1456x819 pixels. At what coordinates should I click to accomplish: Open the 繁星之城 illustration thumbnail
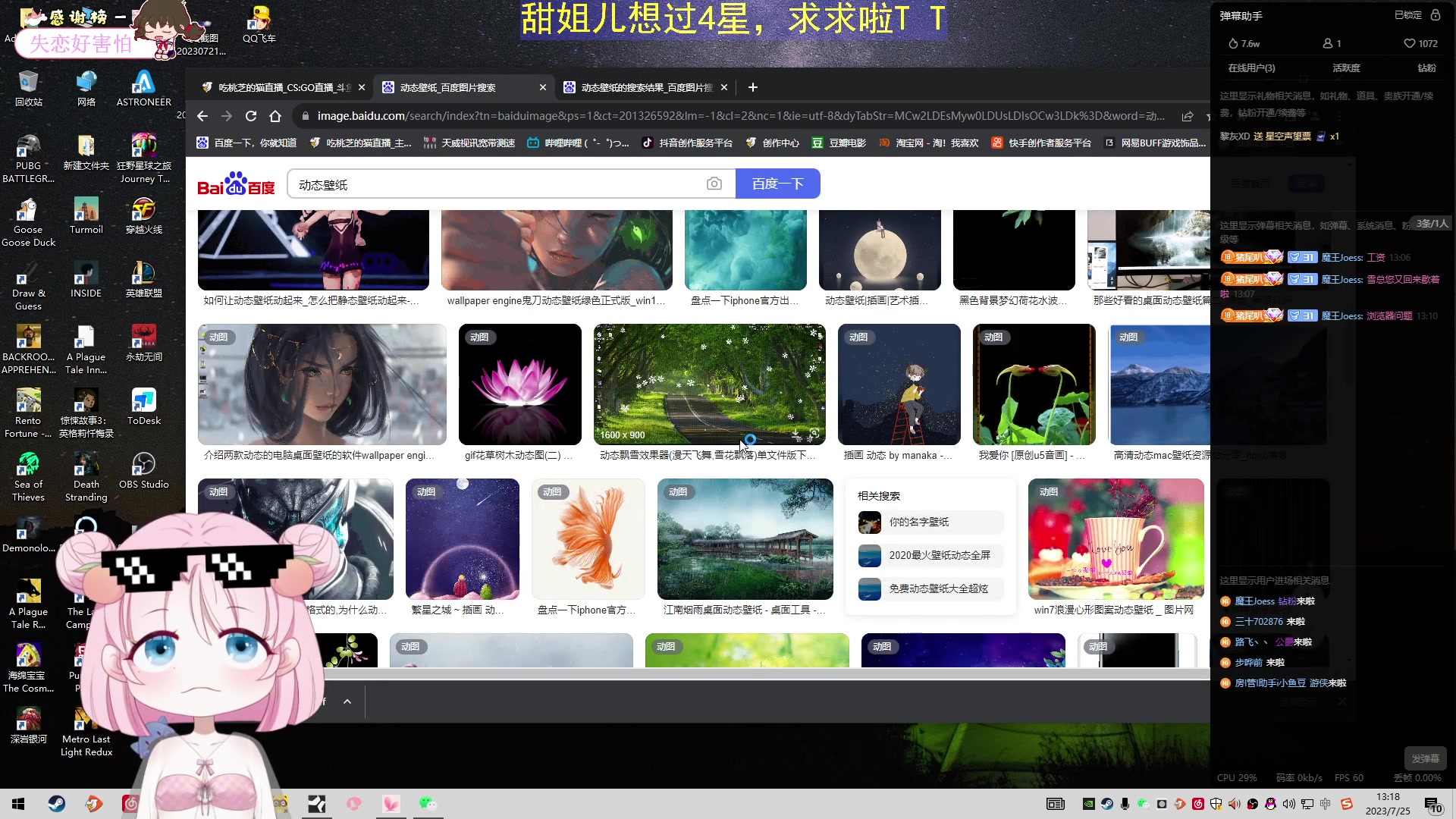[462, 539]
